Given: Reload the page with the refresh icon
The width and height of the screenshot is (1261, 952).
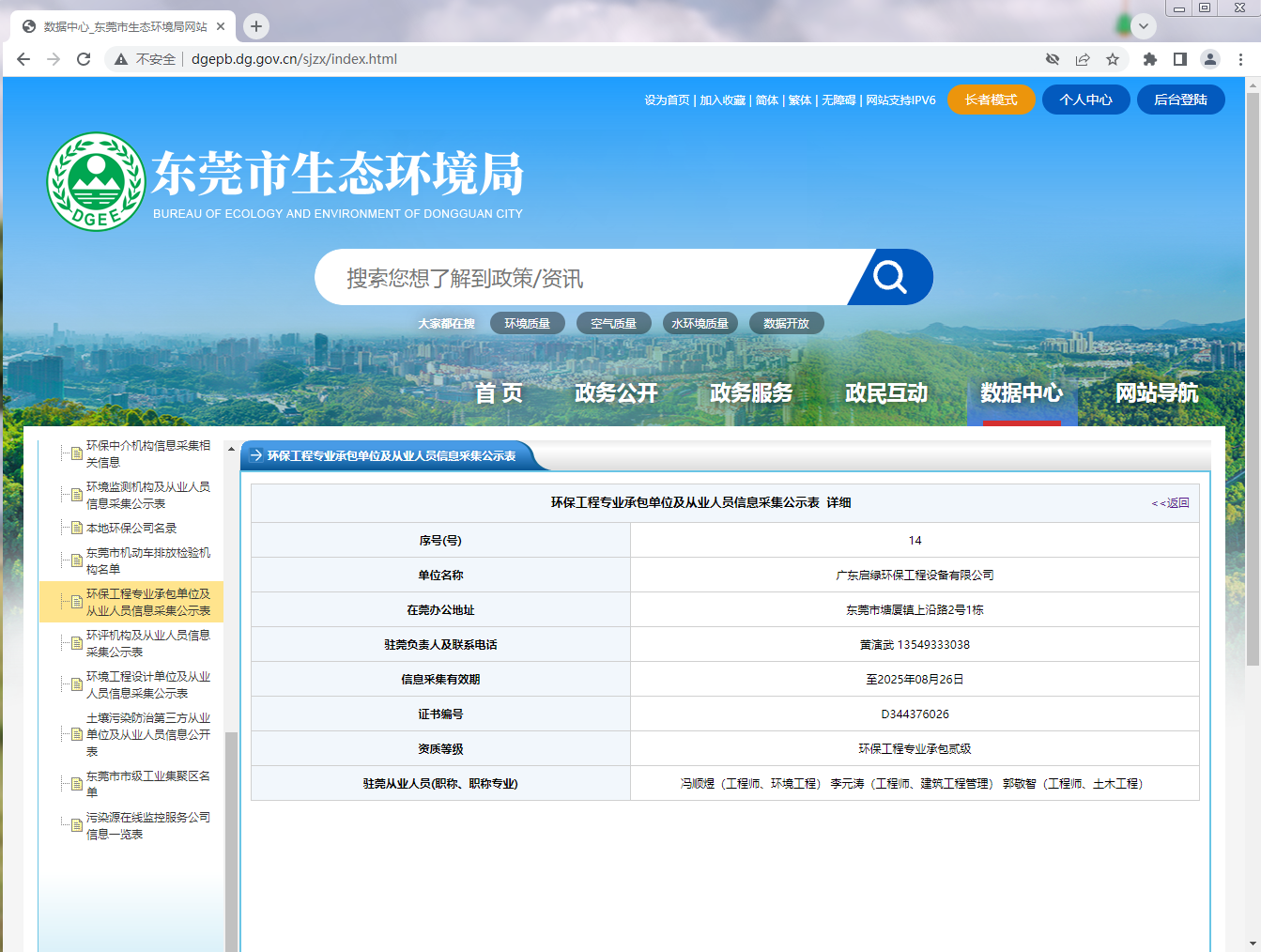Looking at the screenshot, I should pyautogui.click(x=84, y=58).
